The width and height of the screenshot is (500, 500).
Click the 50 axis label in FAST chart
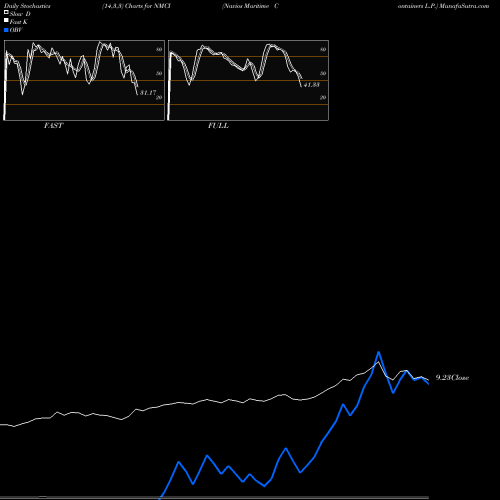coord(159,73)
